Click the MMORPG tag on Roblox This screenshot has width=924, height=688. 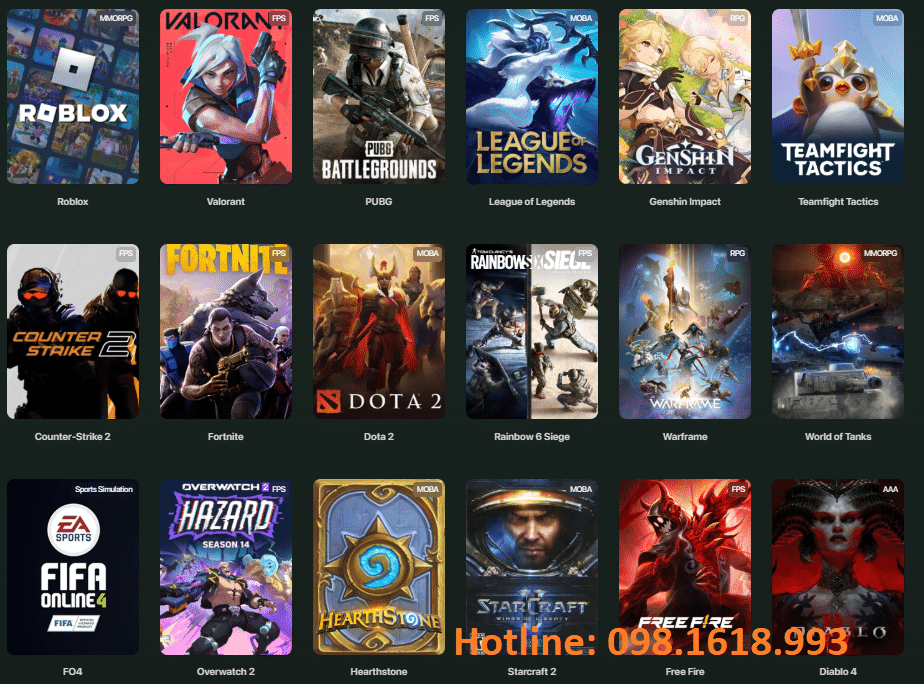pos(116,18)
